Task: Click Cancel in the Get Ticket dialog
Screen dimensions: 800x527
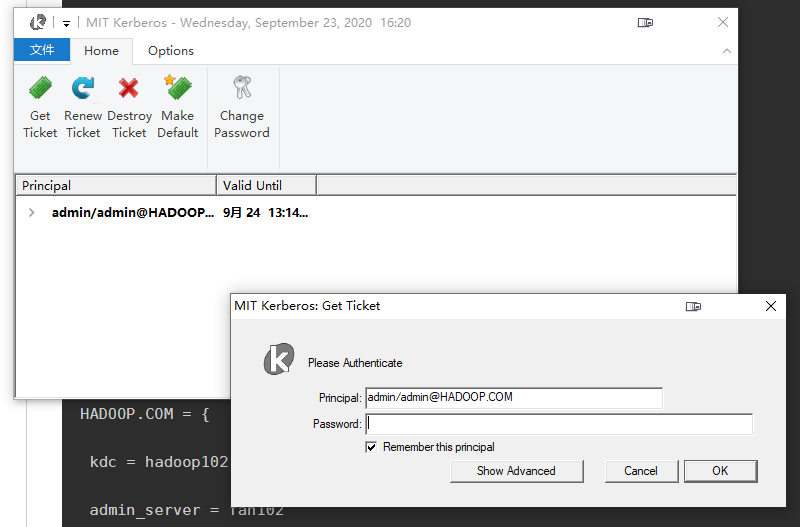Action: point(641,471)
